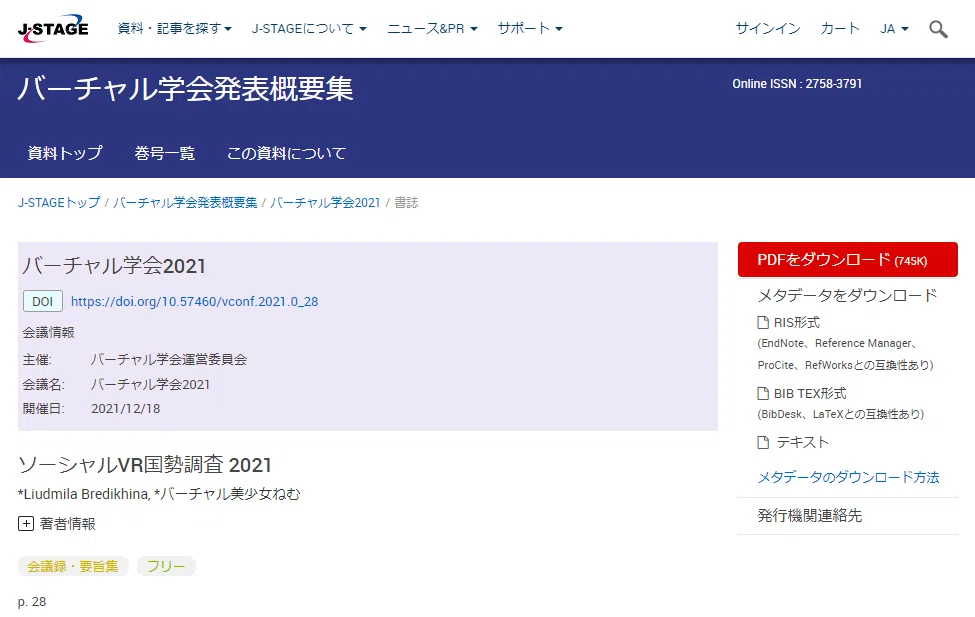The height and width of the screenshot is (617, 975).
Task: Click the フリー tag
Action: pyautogui.click(x=166, y=566)
